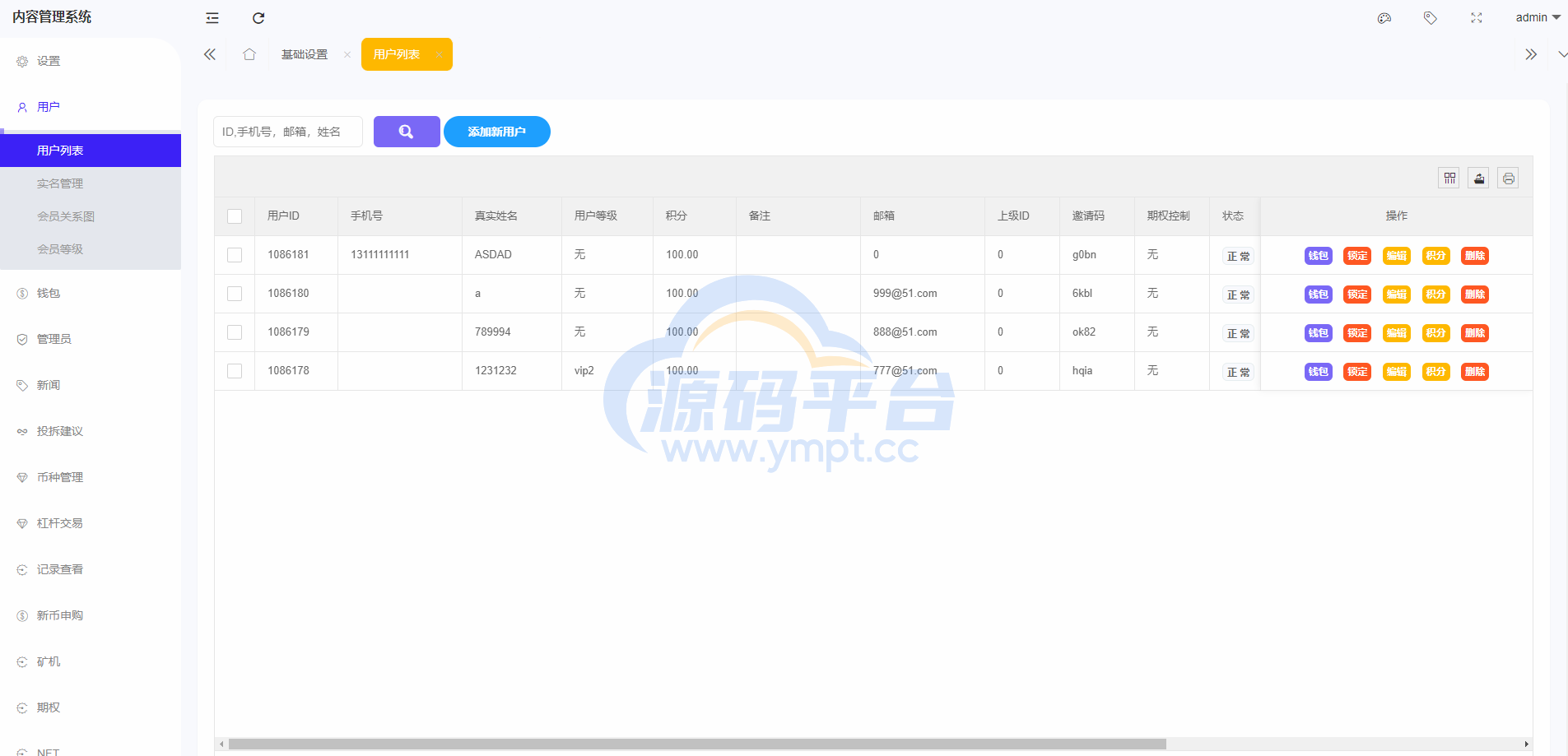Expand the 新闻 sidebar menu
The height and width of the screenshot is (756, 1568).
tap(91, 385)
